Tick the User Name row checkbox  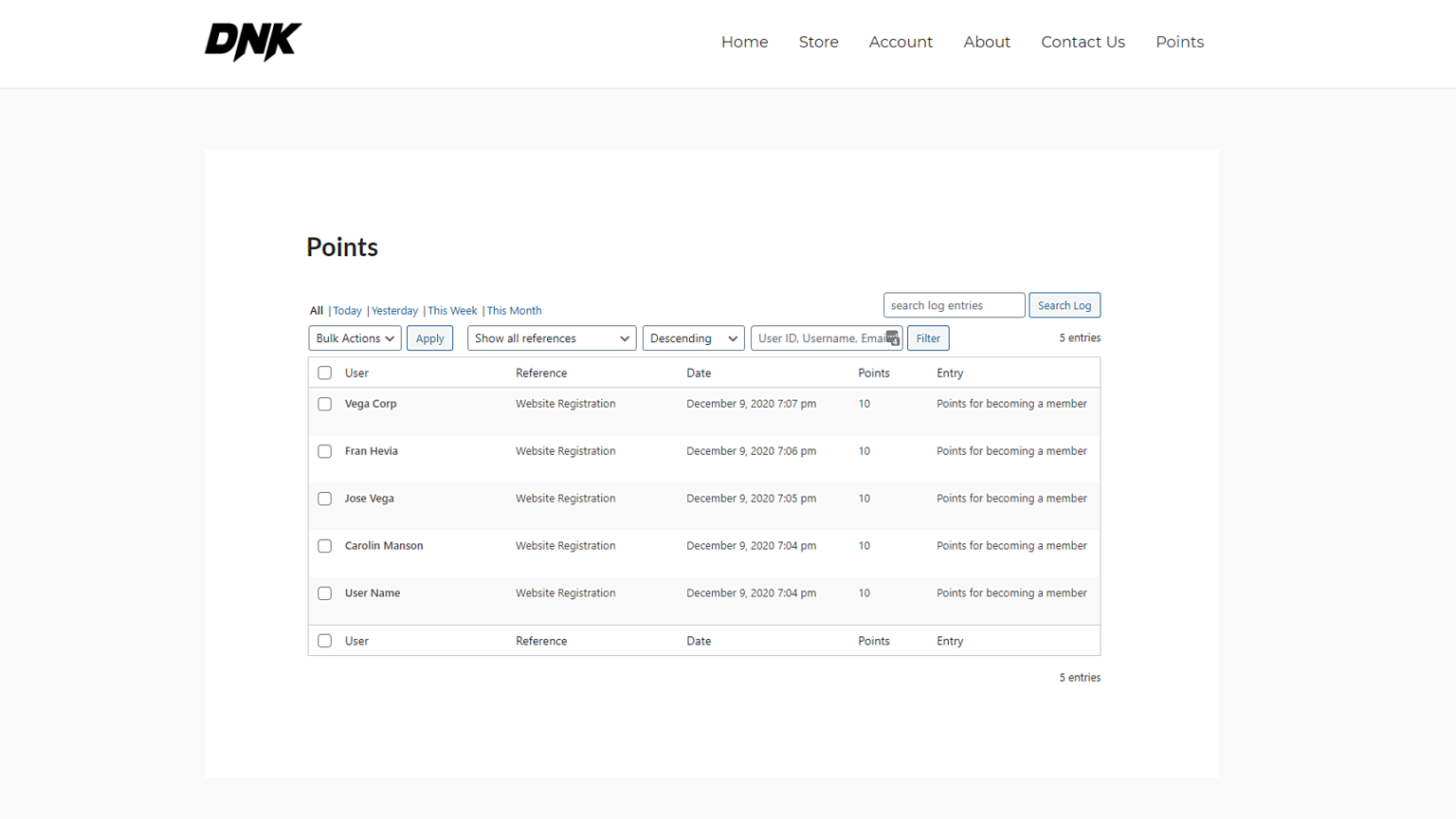click(x=325, y=593)
